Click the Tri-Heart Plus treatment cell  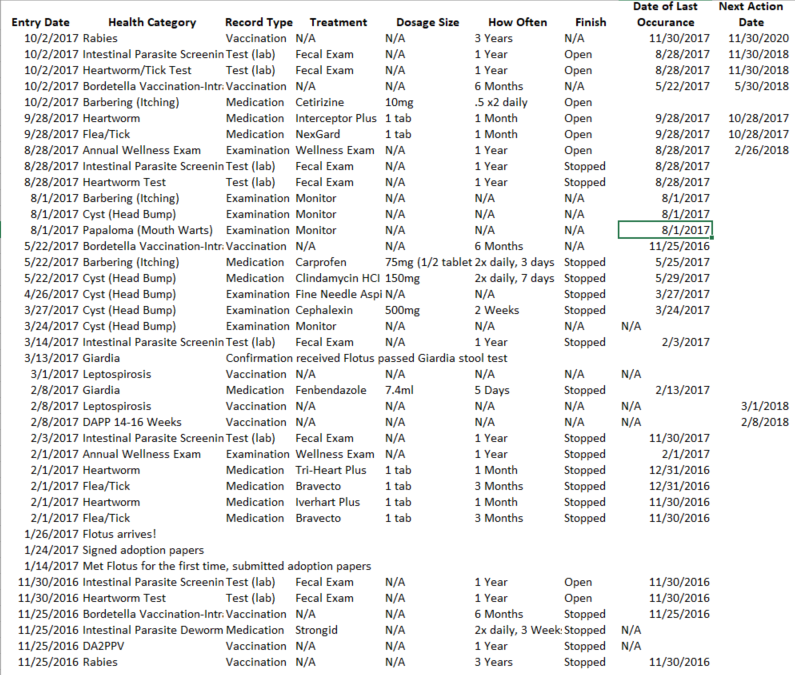pyautogui.click(x=331, y=470)
